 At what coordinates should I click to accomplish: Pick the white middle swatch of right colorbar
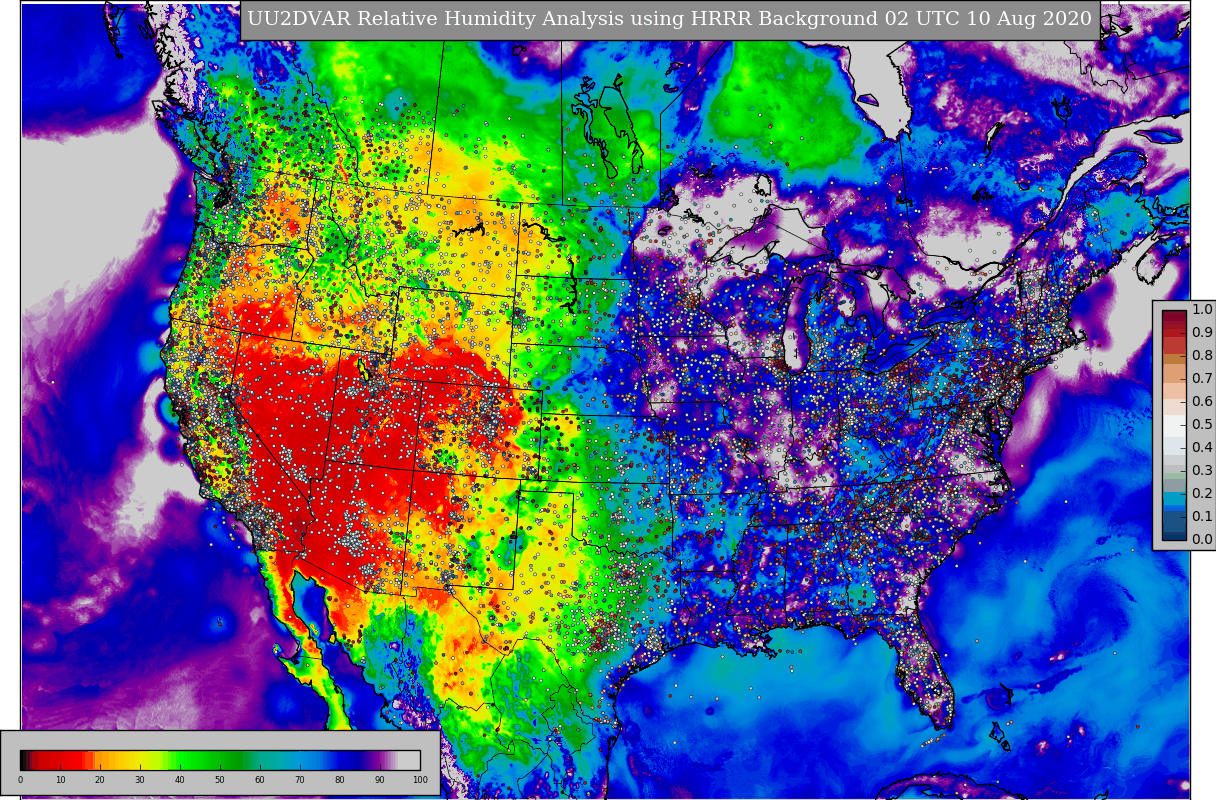pyautogui.click(x=1174, y=425)
